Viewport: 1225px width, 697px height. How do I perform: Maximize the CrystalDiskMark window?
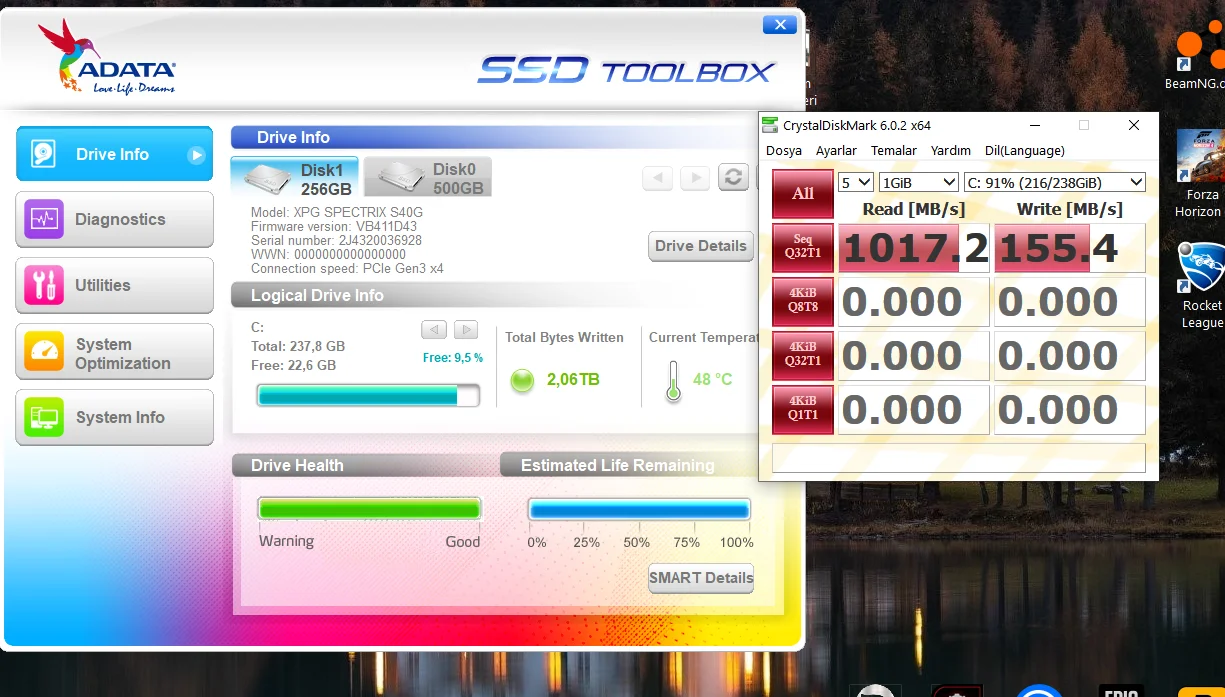pyautogui.click(x=1084, y=125)
